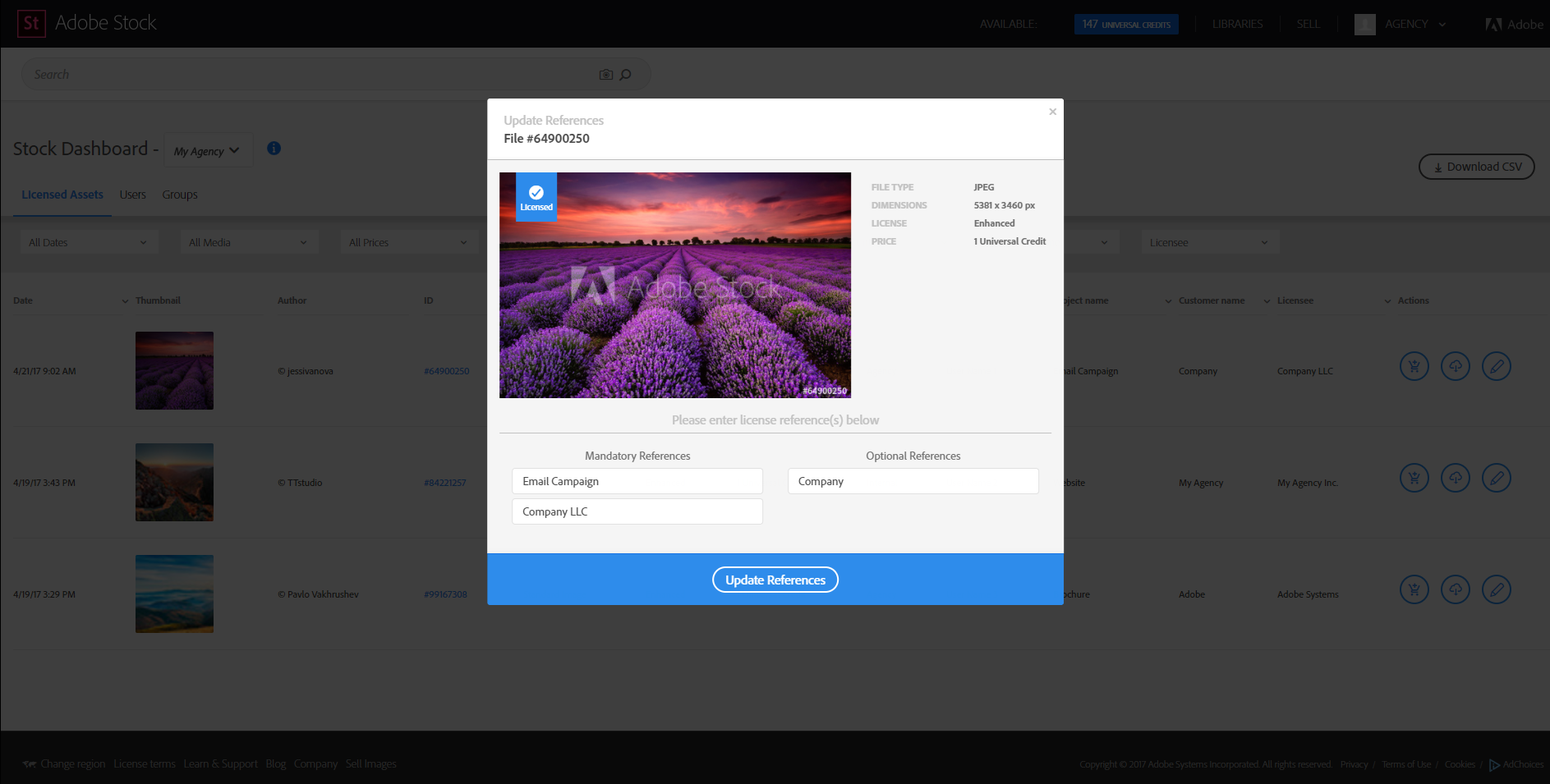Open the Cookies footer link

(x=1460, y=765)
